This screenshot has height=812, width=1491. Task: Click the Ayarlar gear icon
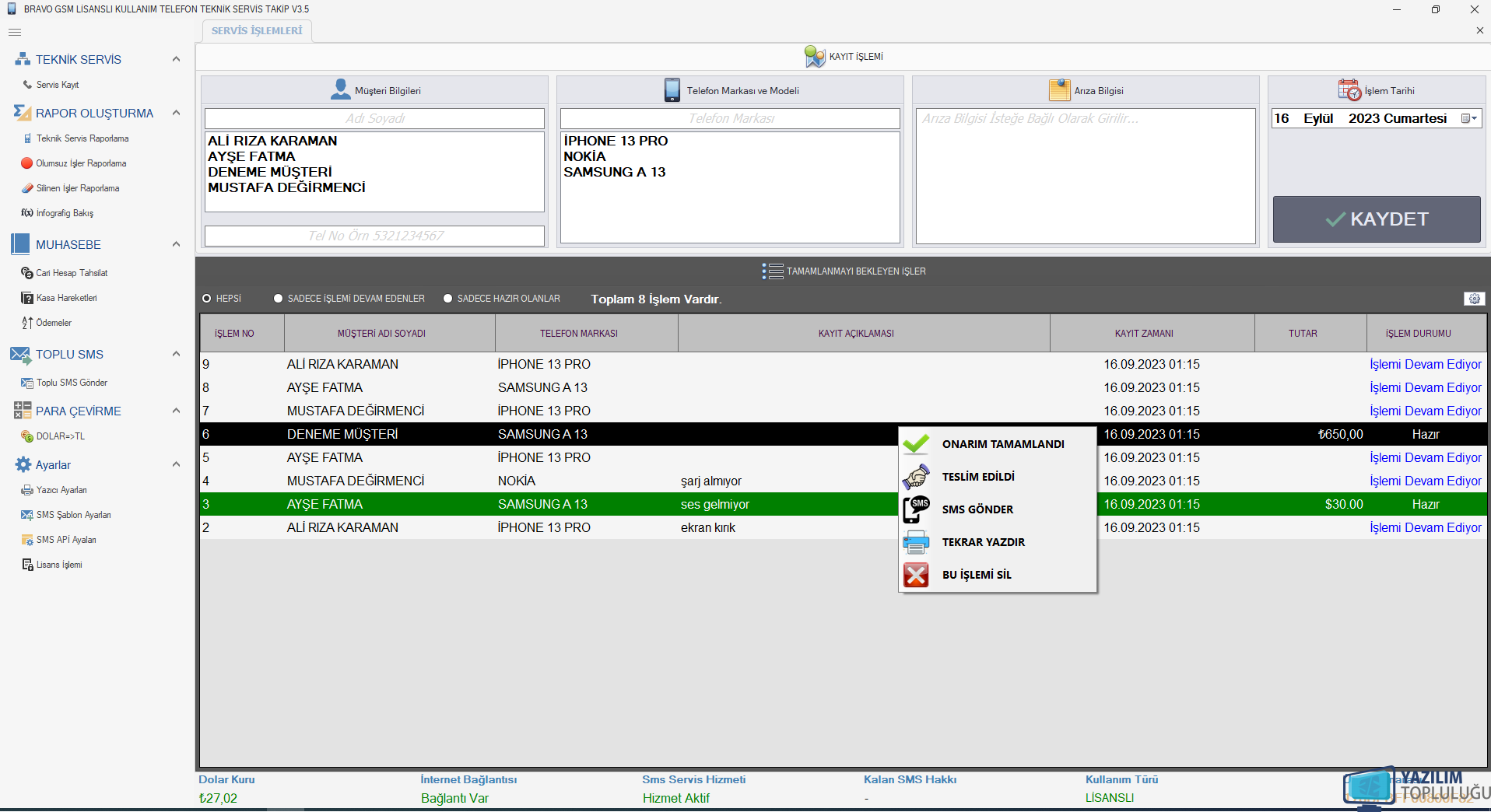click(x=23, y=465)
